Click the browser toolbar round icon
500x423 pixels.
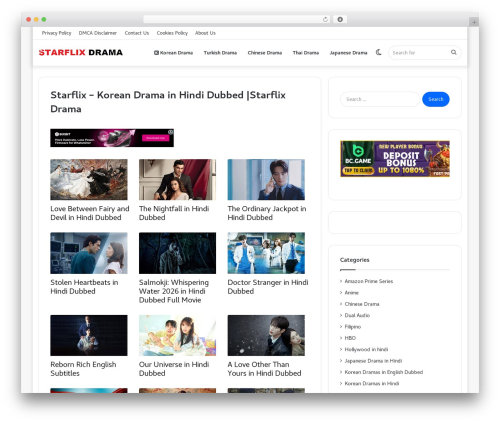click(340, 20)
